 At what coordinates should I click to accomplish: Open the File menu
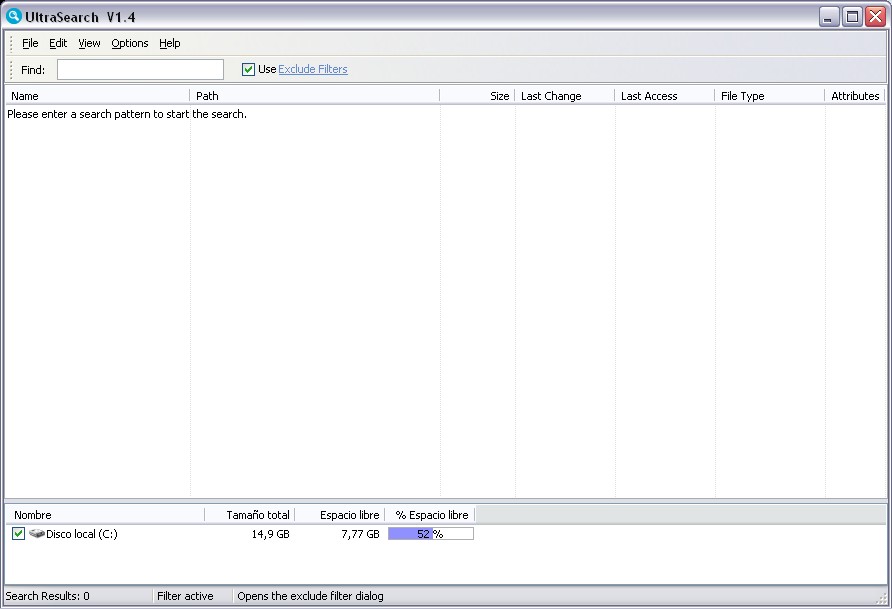coord(30,43)
